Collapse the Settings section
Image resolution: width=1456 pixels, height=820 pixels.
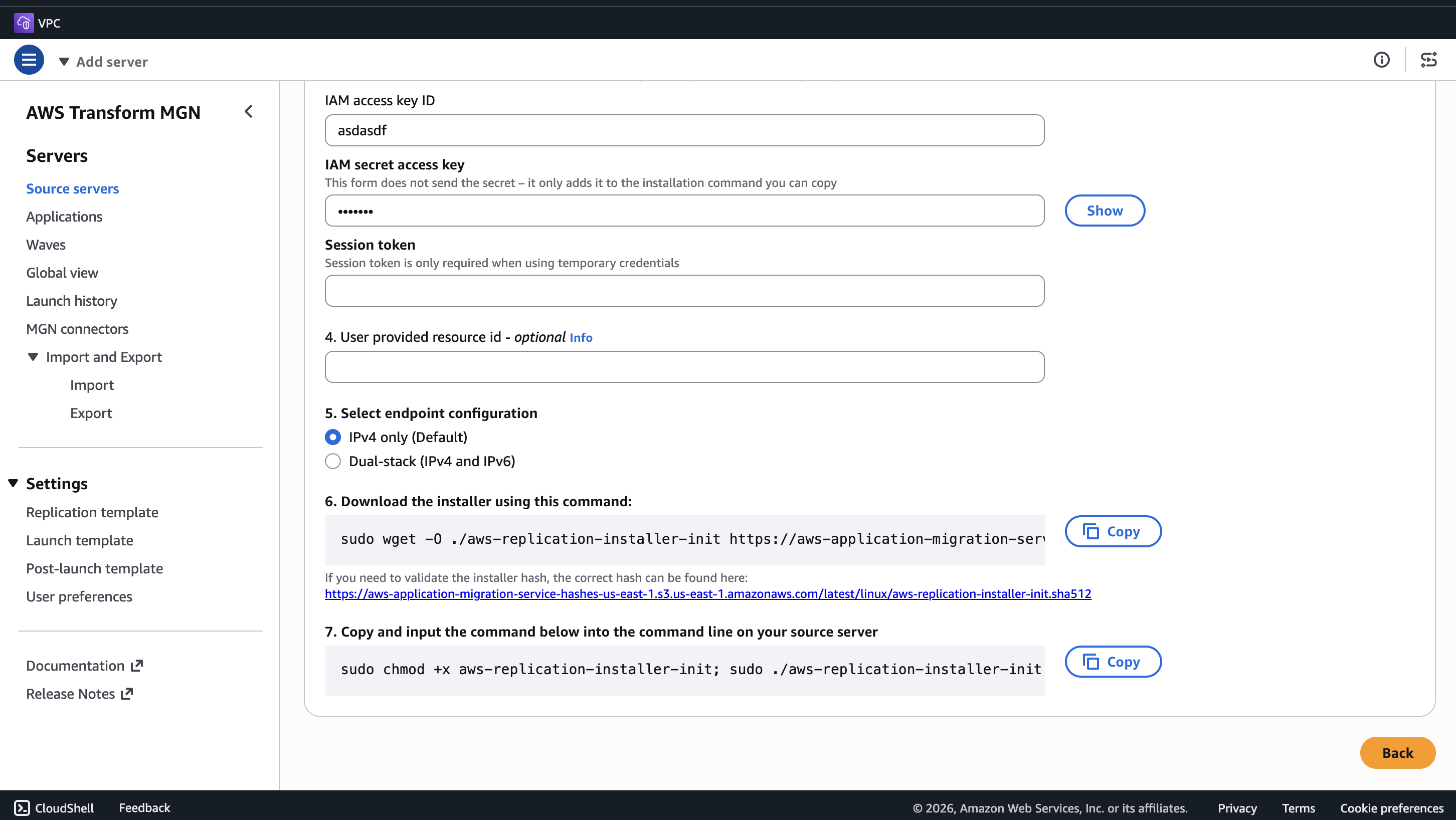click(13, 483)
